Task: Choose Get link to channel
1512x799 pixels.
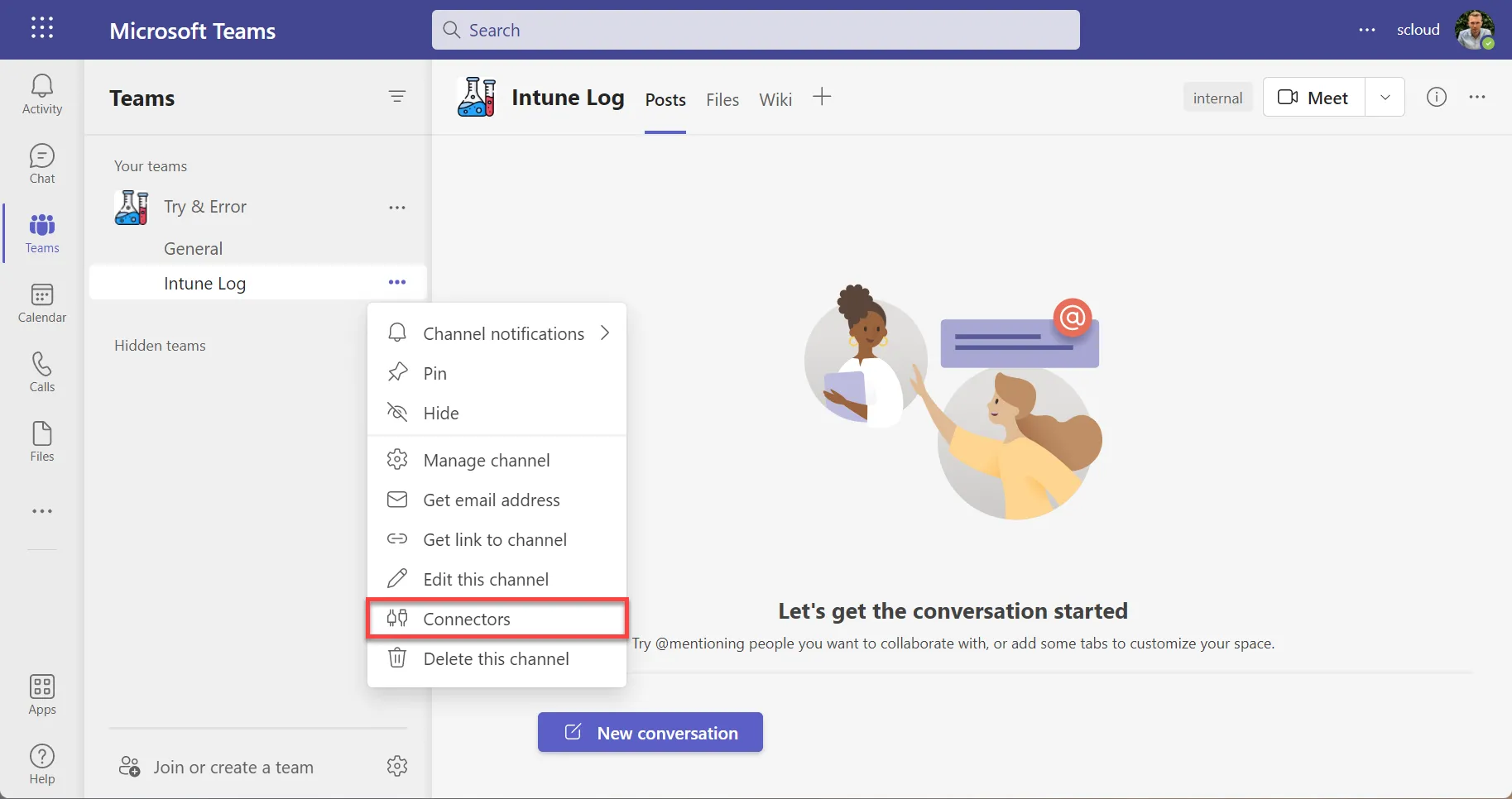Action: tap(497, 539)
